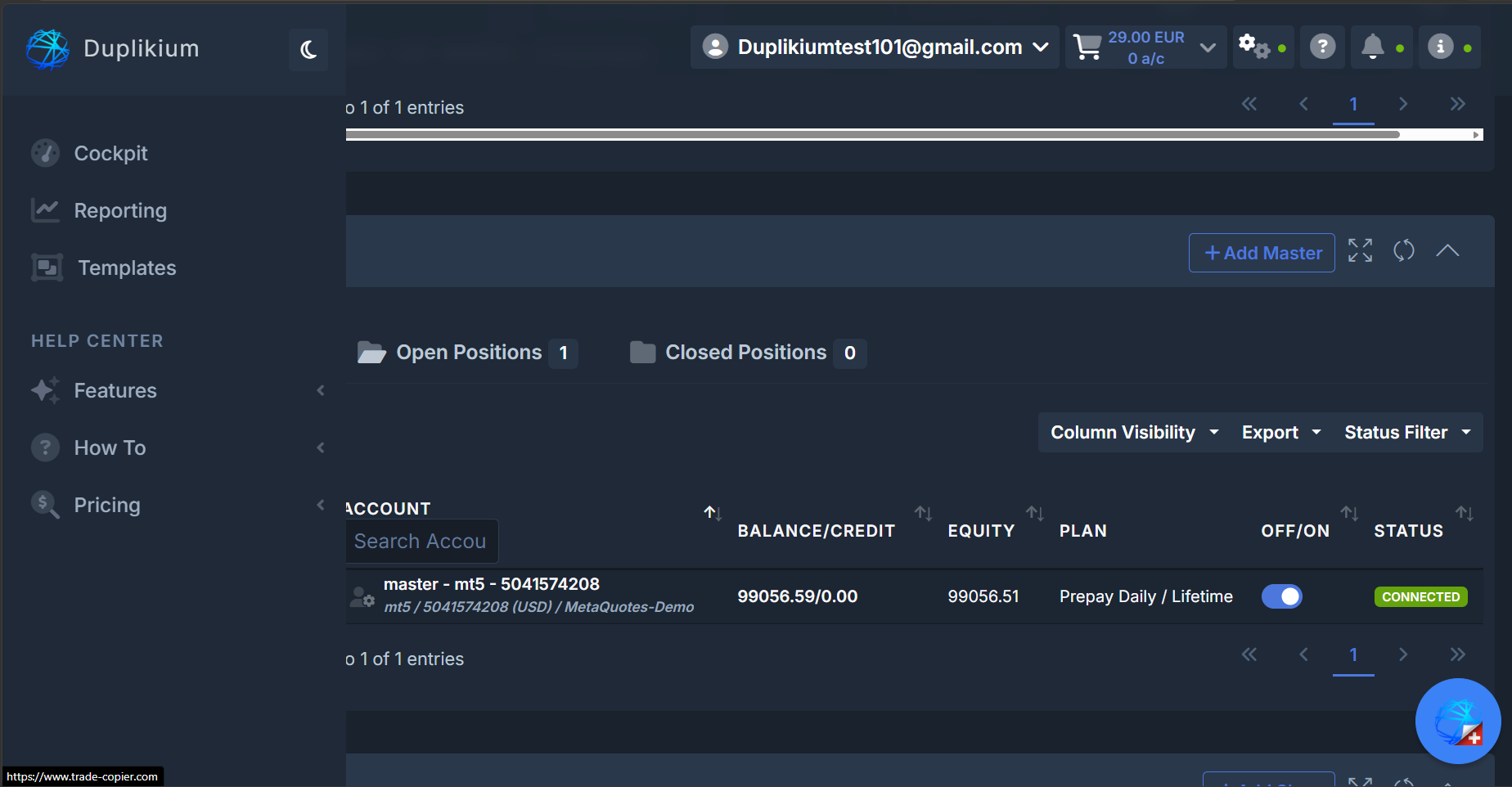Click the Duplikium globe logo
1512x787 pixels.
[47, 49]
